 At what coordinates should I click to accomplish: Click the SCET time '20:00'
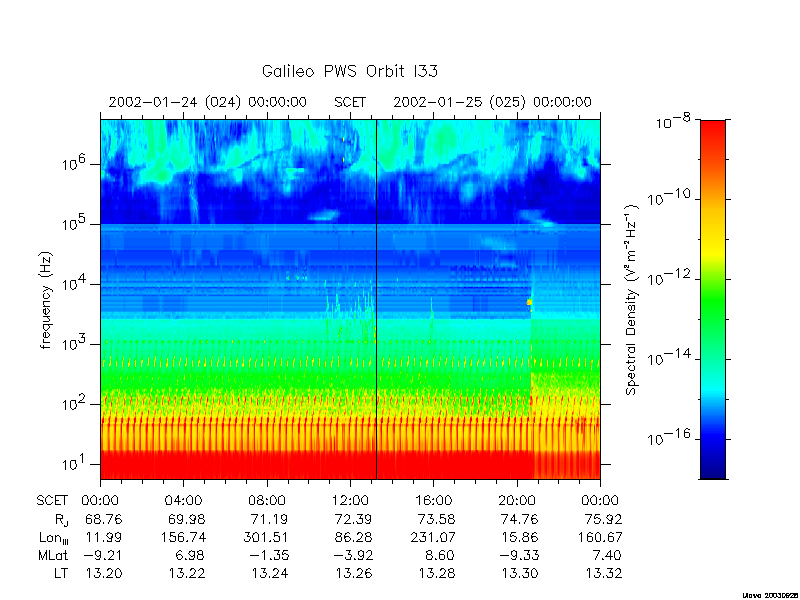coord(517,501)
